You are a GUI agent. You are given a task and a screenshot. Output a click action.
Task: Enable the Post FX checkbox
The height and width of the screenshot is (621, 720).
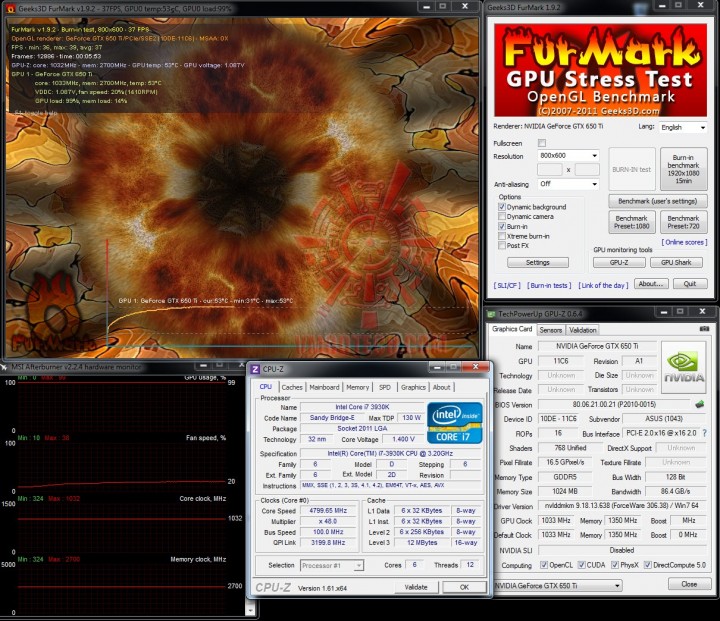[x=502, y=246]
